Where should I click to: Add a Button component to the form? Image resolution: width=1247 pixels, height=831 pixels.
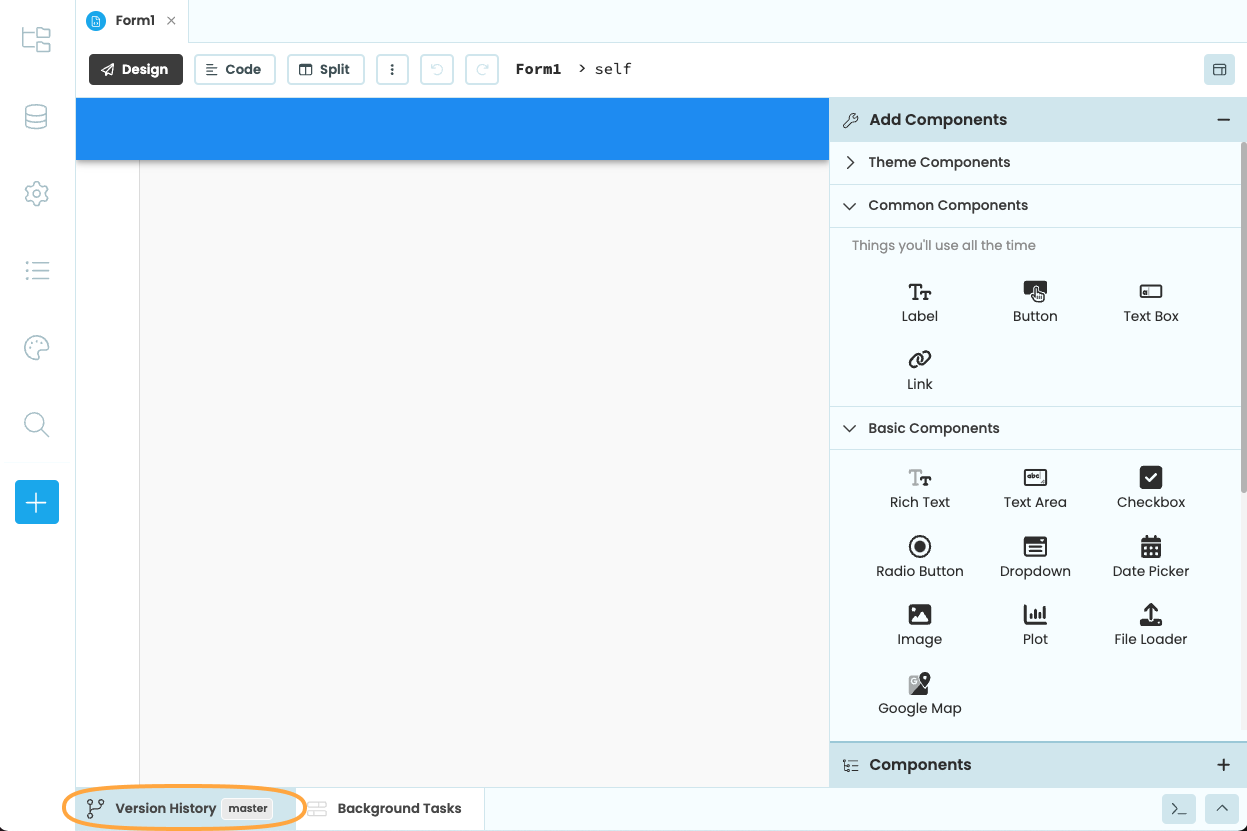point(1035,300)
